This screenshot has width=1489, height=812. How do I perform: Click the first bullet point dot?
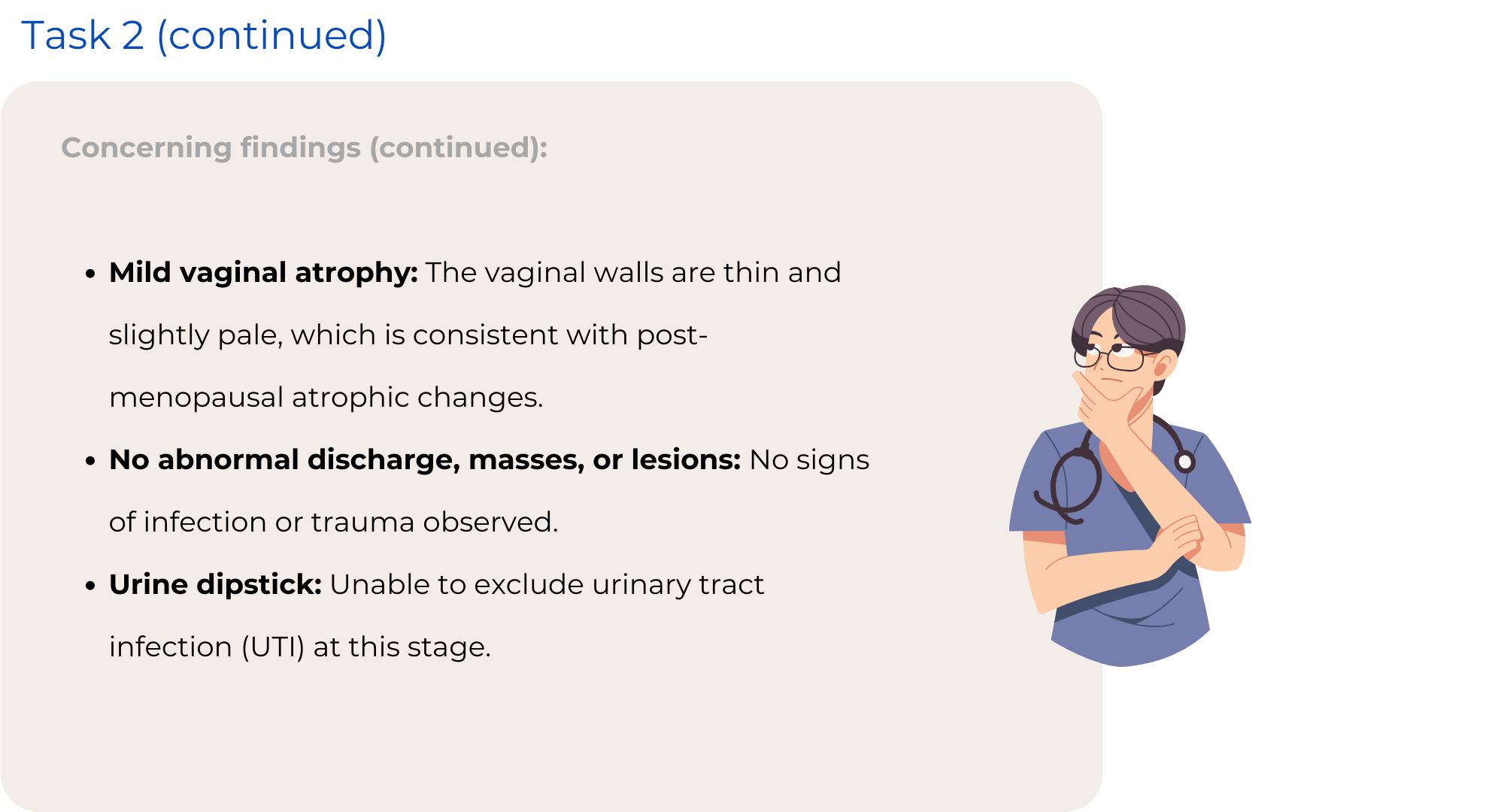coord(90,274)
